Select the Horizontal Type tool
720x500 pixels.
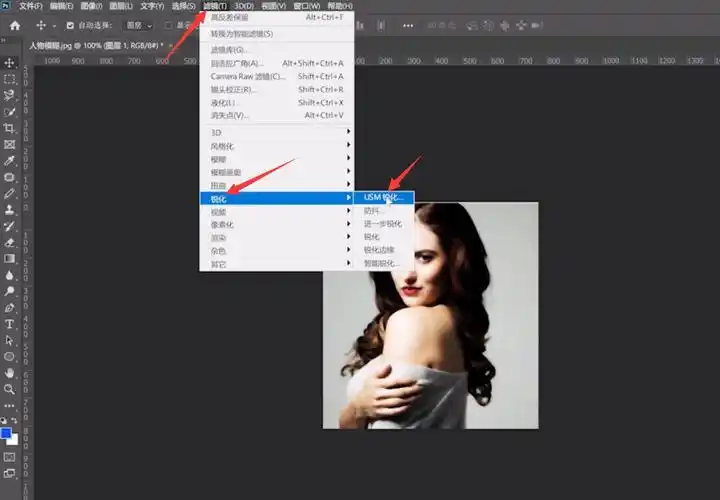coord(10,324)
